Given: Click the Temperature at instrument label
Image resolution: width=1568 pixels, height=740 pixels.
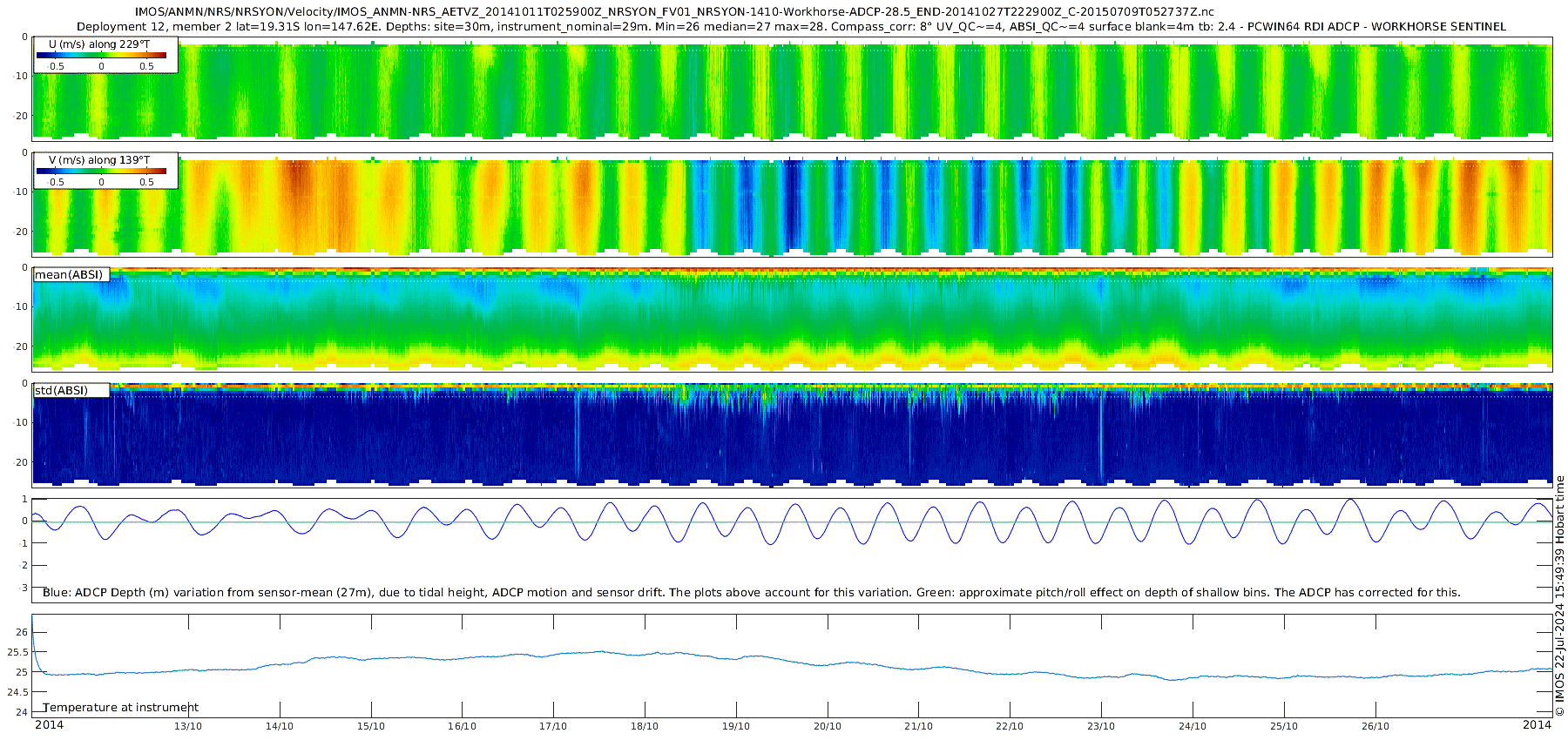Looking at the screenshot, I should tap(121, 707).
